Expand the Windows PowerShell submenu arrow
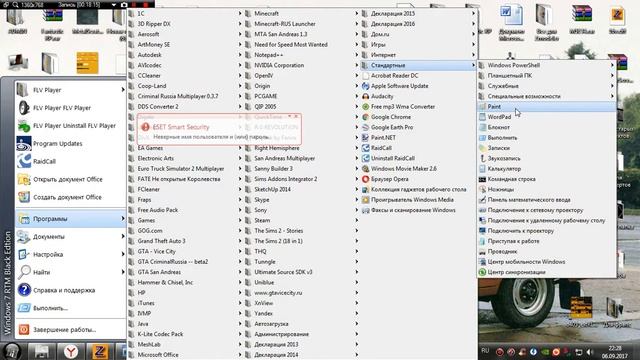Image resolution: width=640 pixels, height=360 pixels. [x=612, y=65]
